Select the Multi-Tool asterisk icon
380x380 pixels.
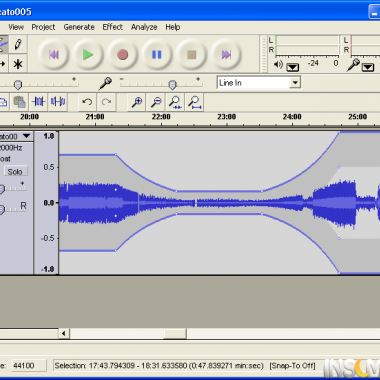click(x=18, y=64)
